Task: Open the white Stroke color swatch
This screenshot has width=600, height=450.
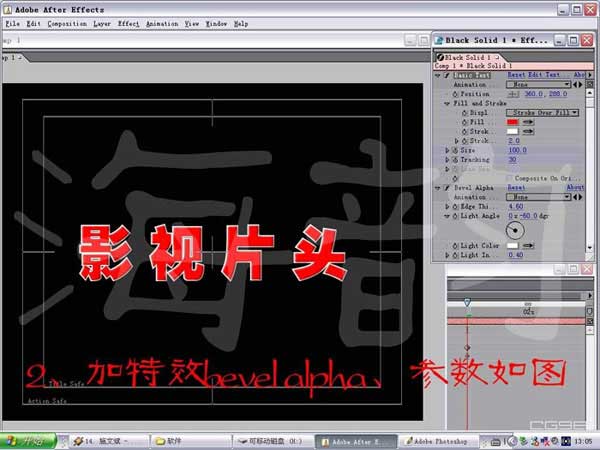Action: tap(512, 132)
